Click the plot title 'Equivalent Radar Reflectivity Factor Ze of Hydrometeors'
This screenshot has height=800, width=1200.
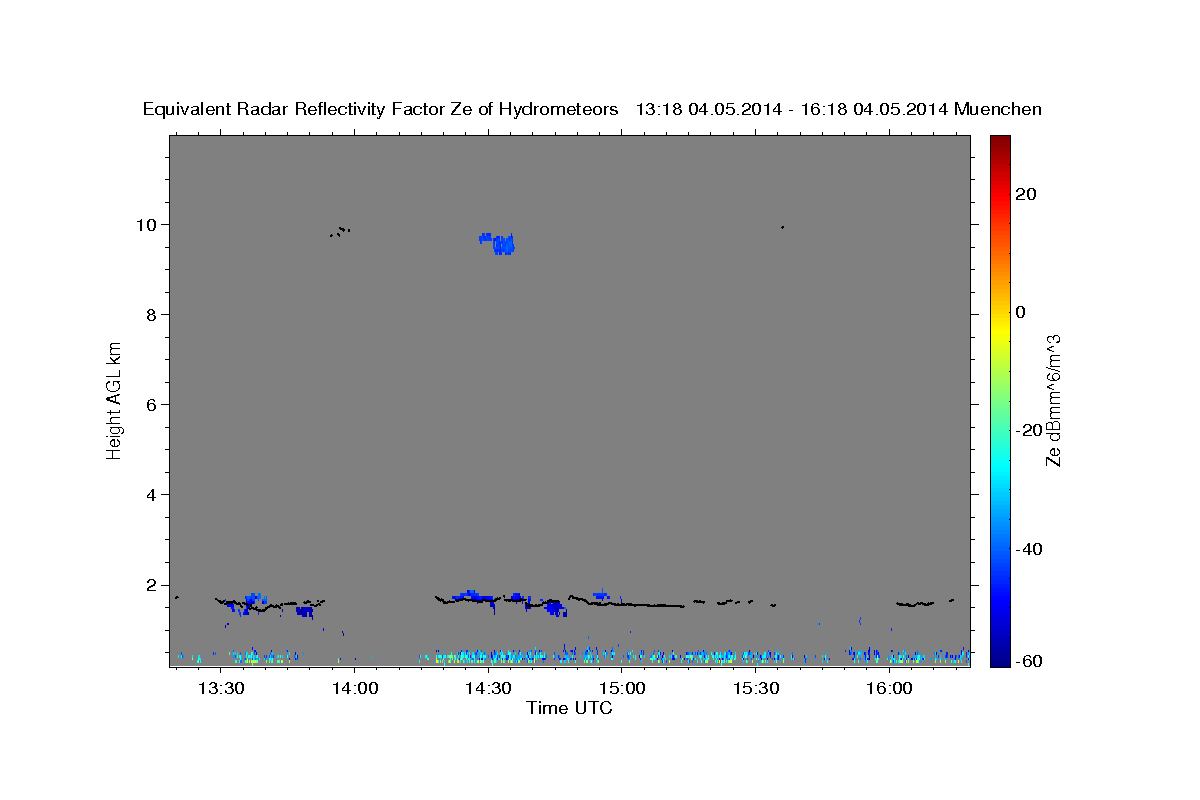click(380, 110)
